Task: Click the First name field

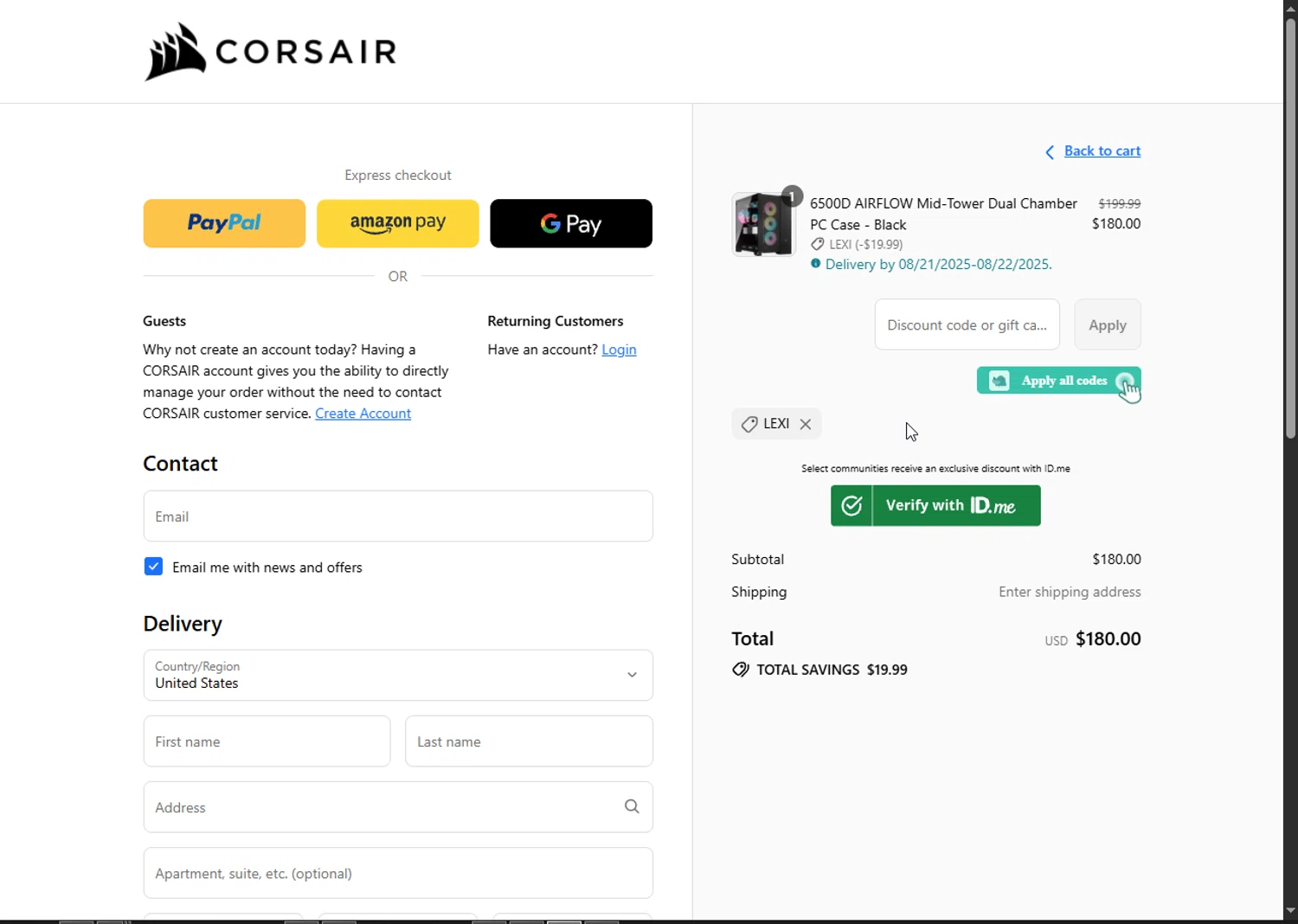Action: click(267, 741)
